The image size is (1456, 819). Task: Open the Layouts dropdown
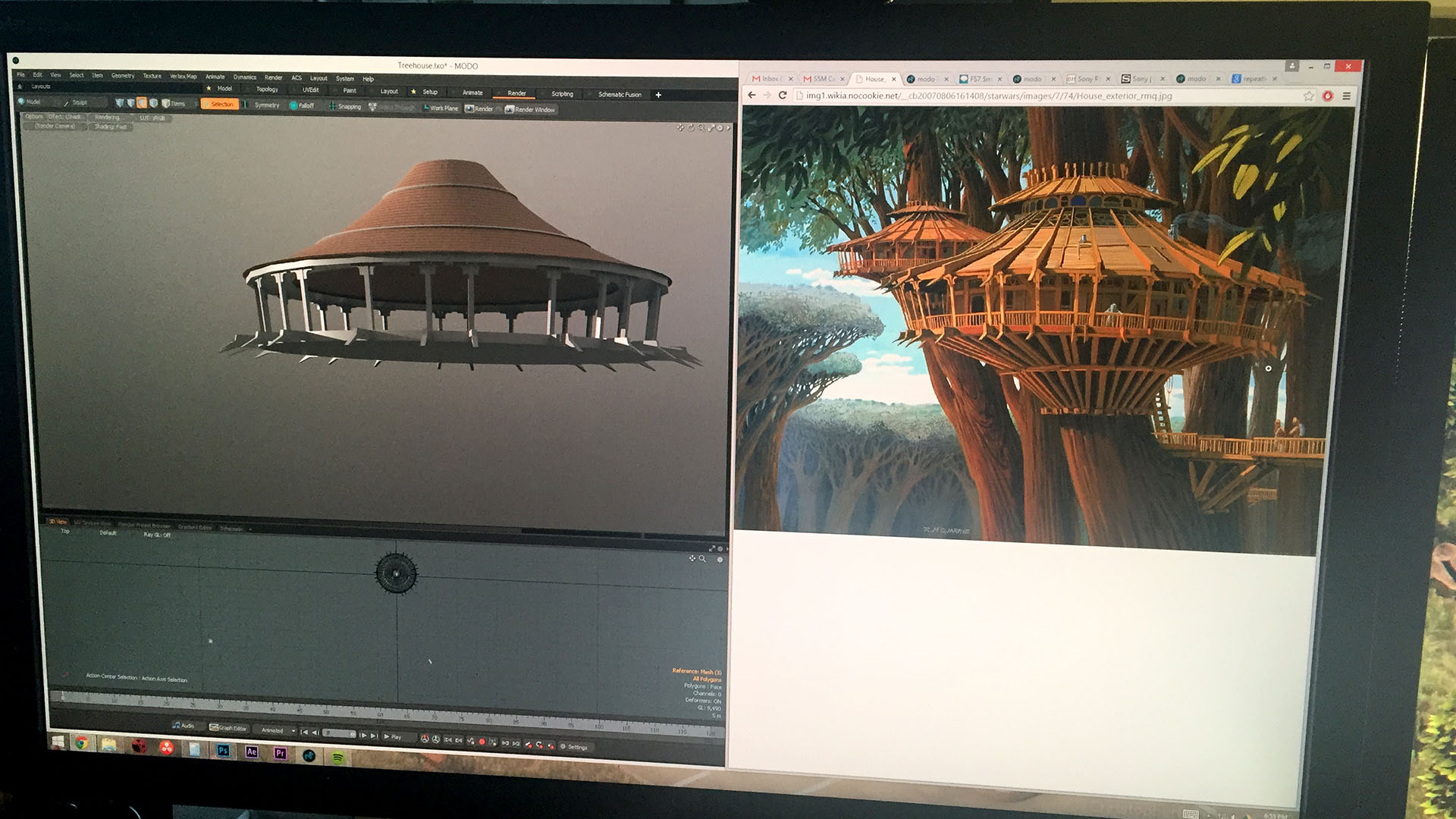coord(40,86)
